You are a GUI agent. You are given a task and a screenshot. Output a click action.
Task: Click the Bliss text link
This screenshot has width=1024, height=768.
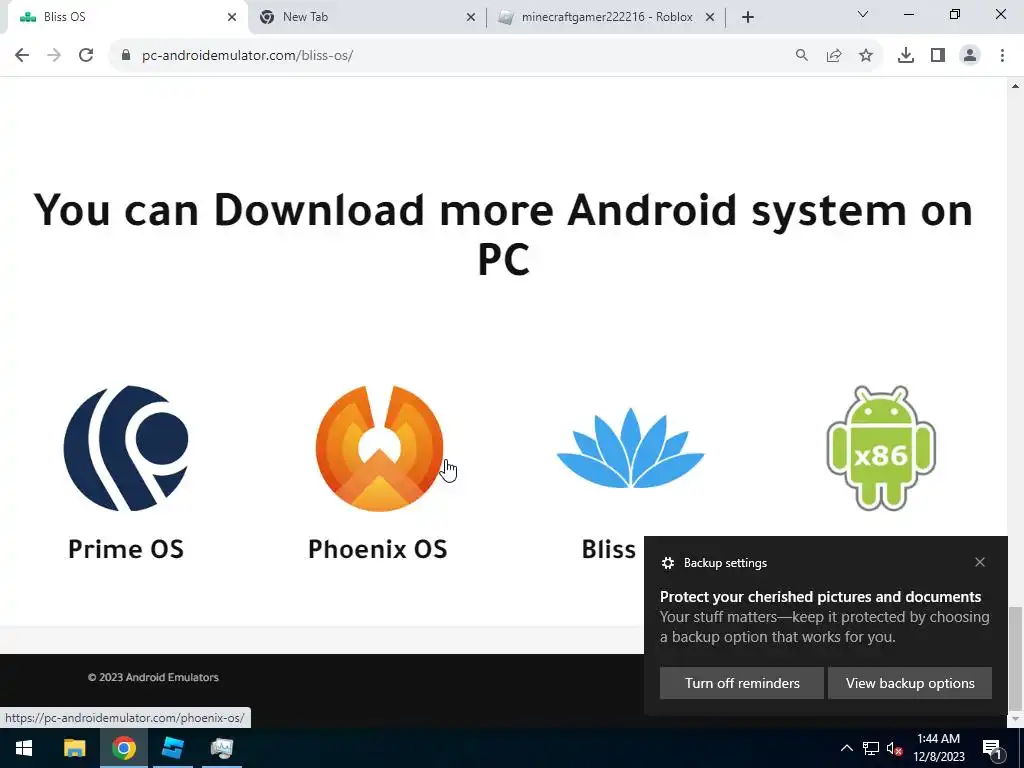click(x=609, y=549)
